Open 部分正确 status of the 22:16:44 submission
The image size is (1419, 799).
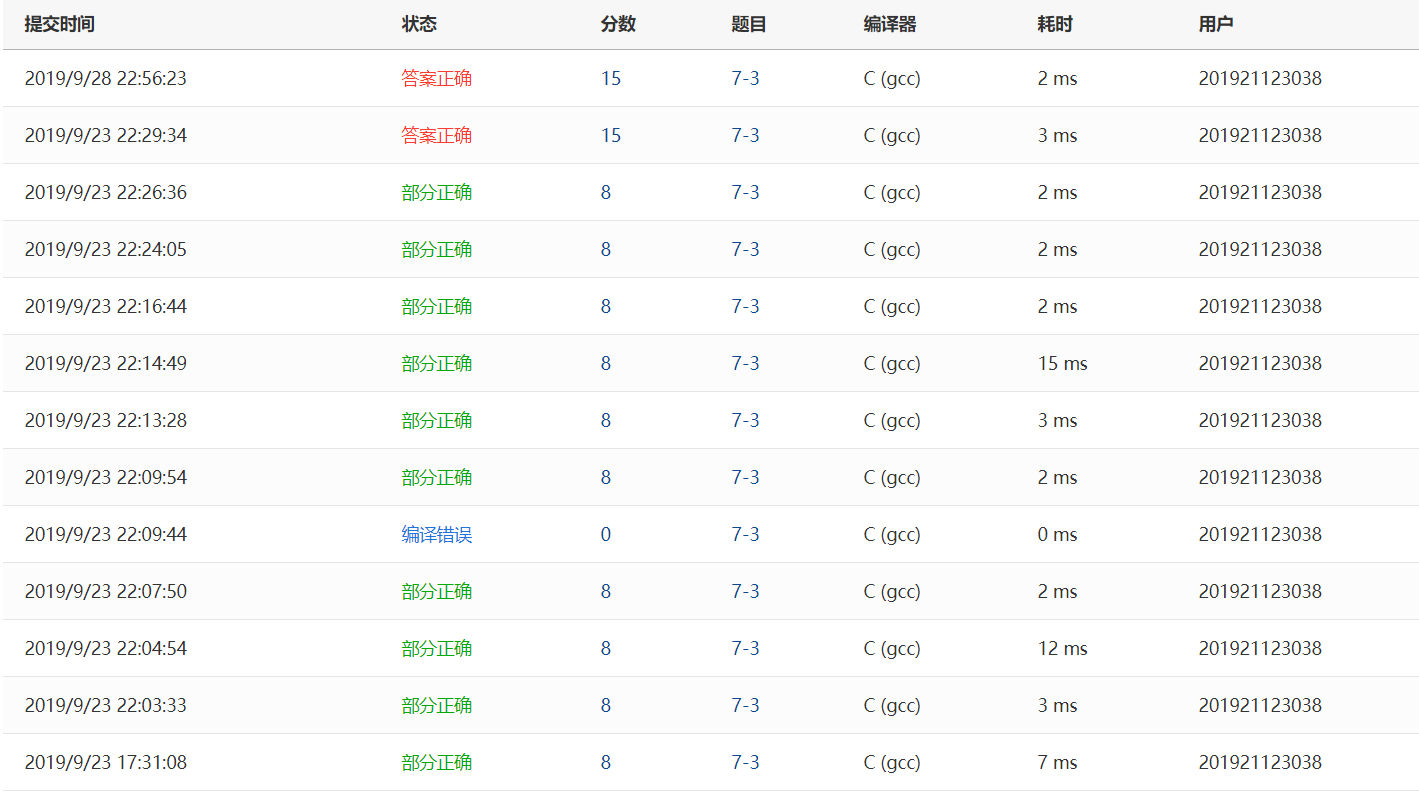coord(437,306)
